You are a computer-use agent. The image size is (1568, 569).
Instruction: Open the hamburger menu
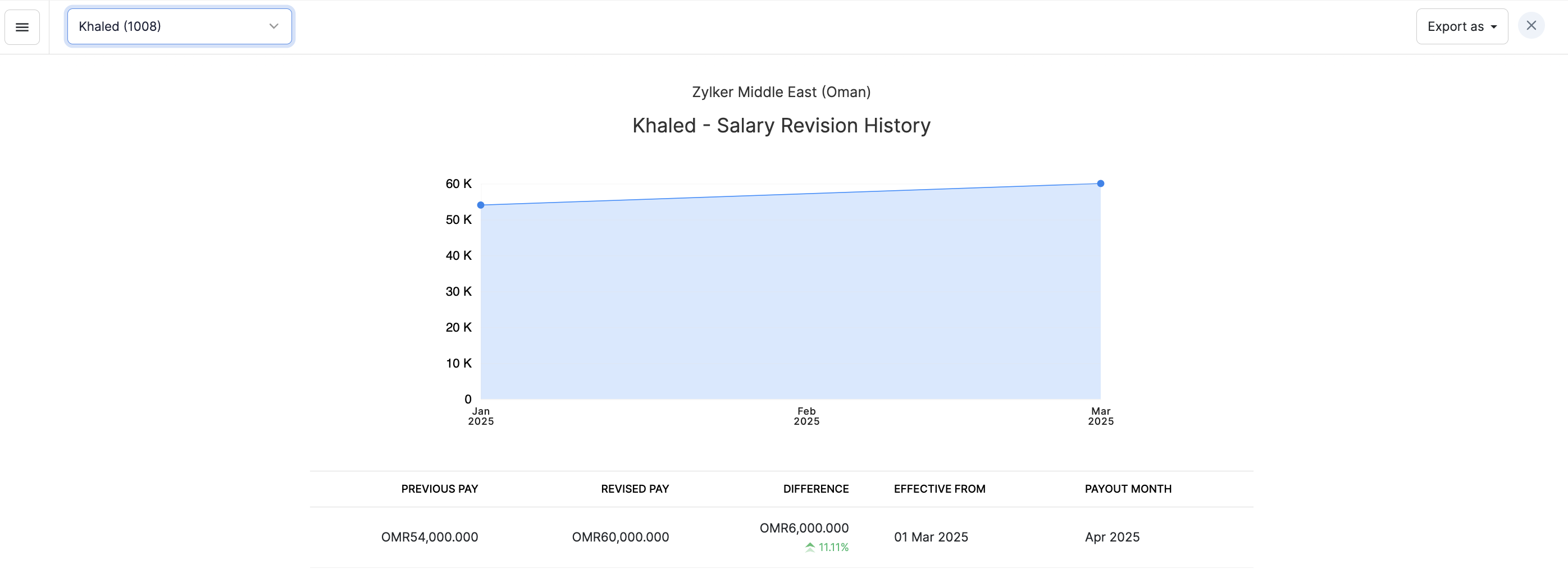(22, 27)
